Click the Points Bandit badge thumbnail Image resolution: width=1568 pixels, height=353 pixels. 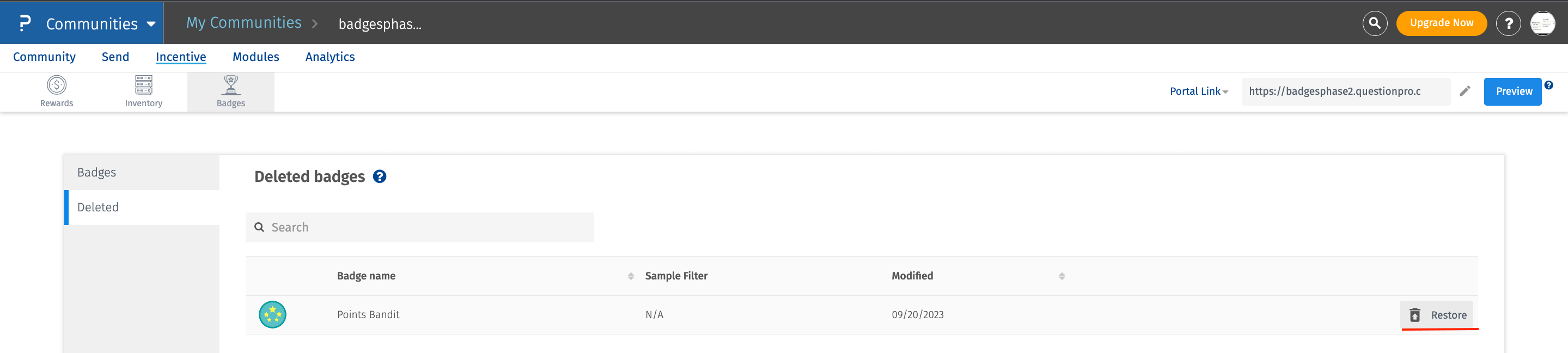[272, 315]
